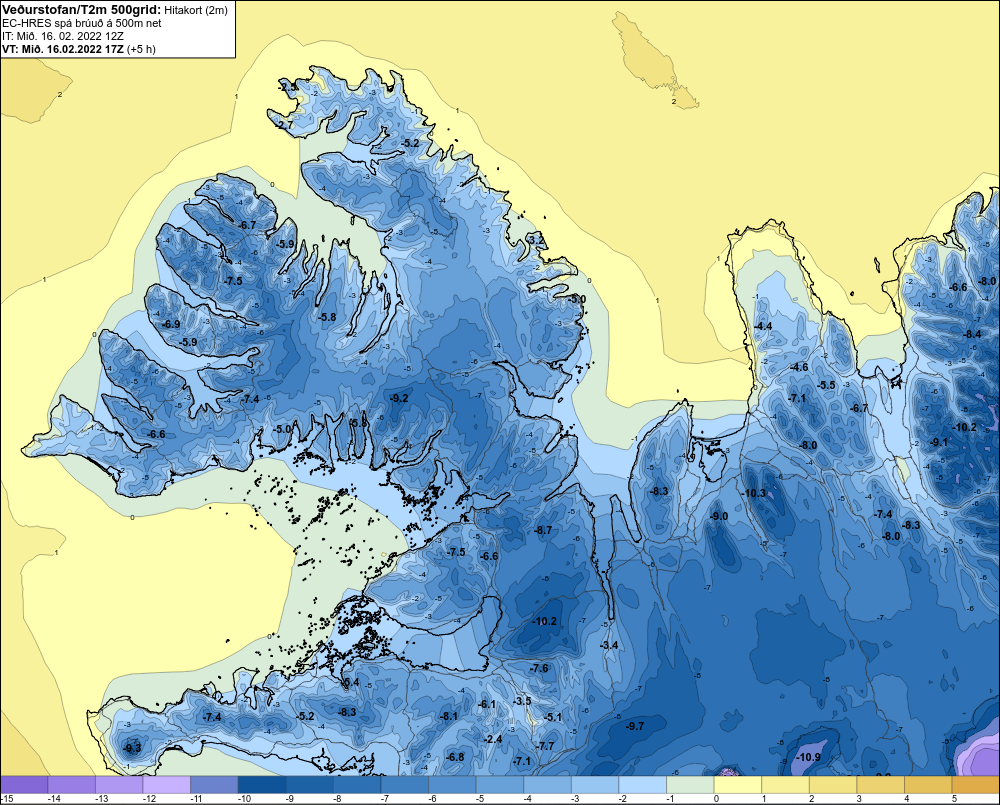Image resolution: width=1000 pixels, height=805 pixels.
Task: Pick the legend swatch between -15 and -14
Action: (x=24, y=785)
